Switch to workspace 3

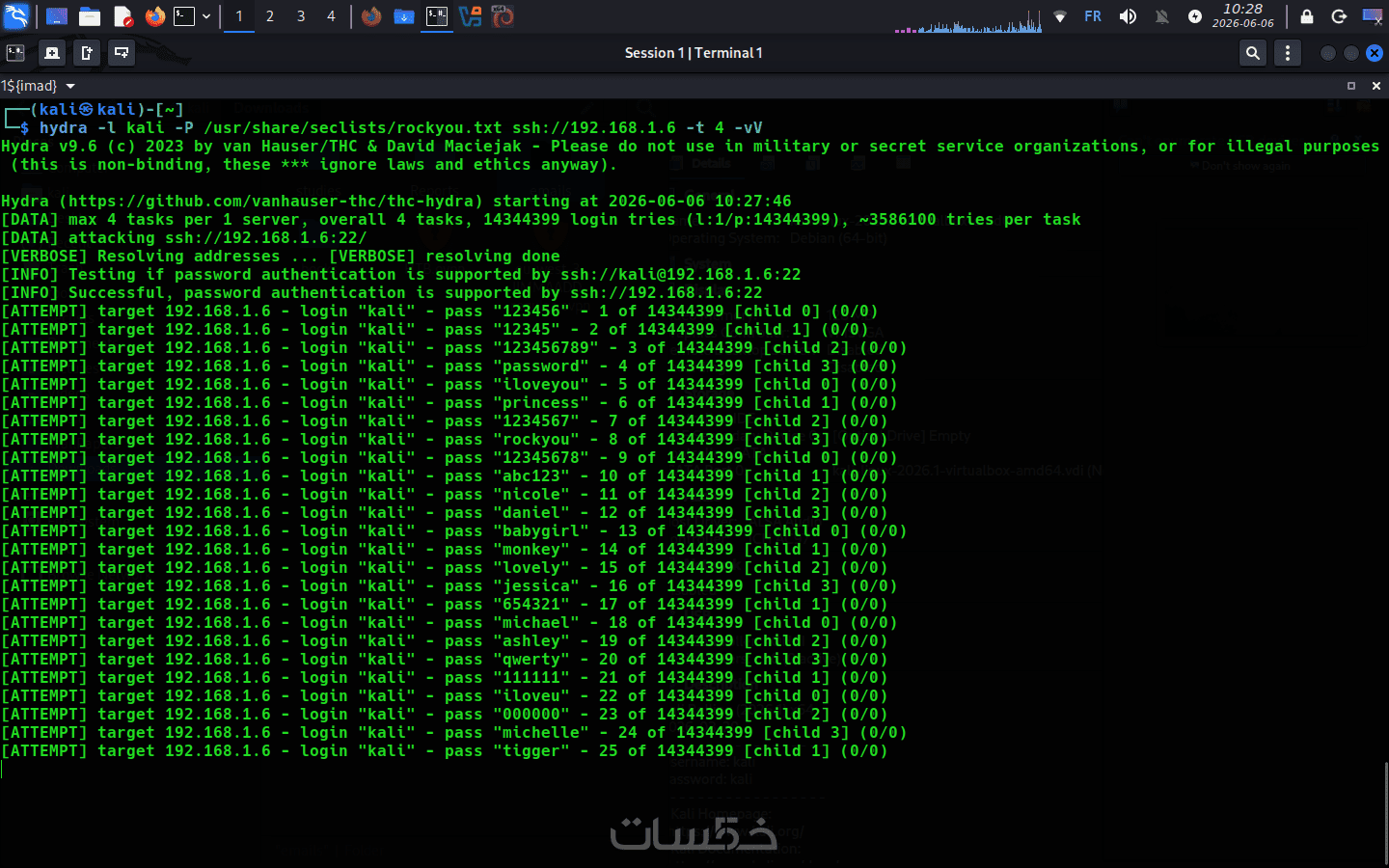[x=301, y=16]
